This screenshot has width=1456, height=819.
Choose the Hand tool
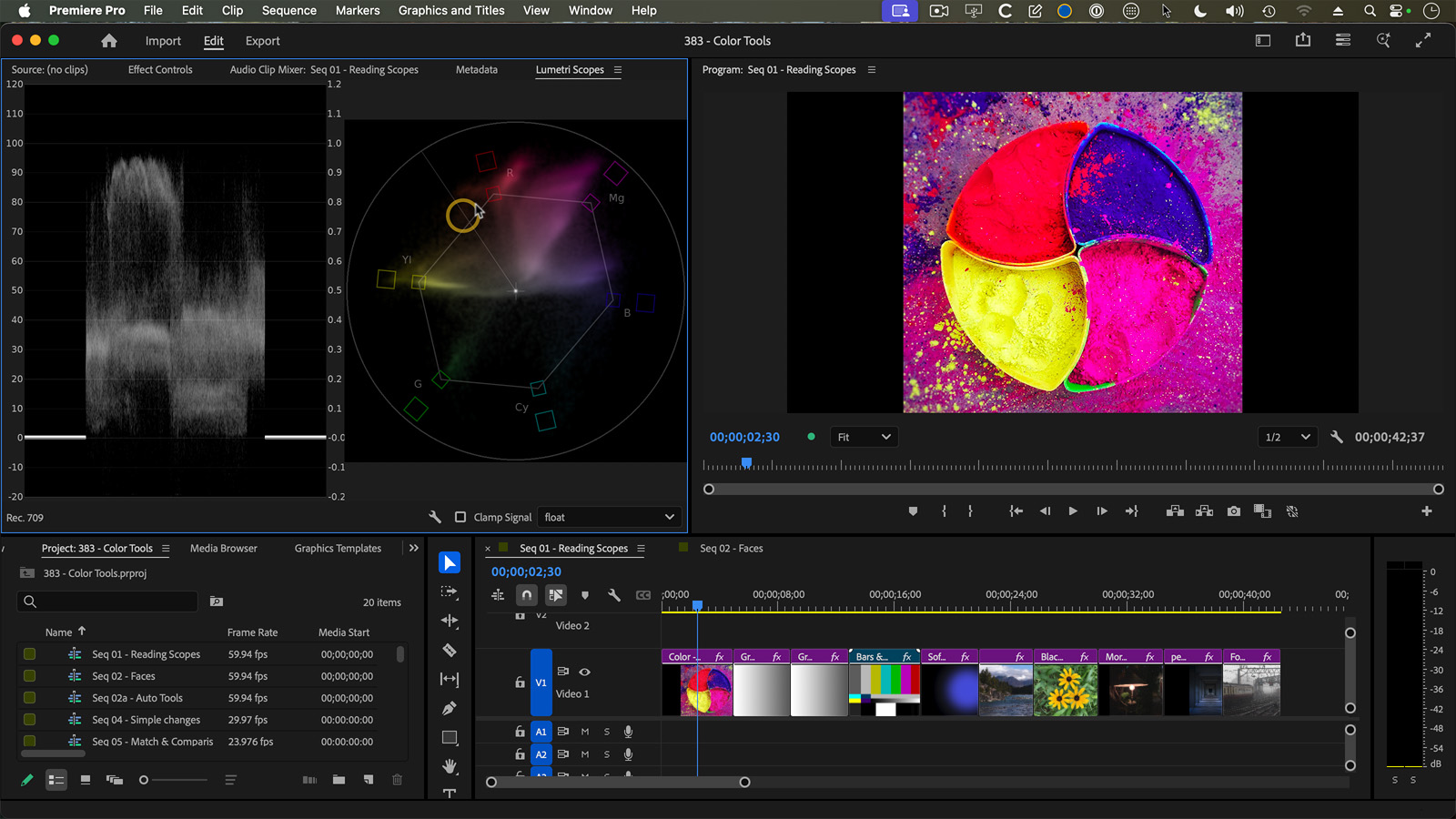[x=450, y=766]
